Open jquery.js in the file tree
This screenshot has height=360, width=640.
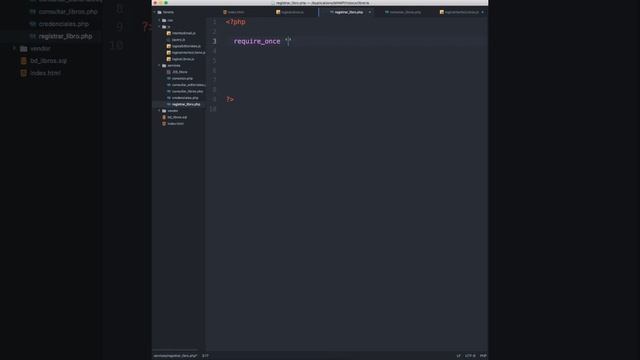pos(178,40)
